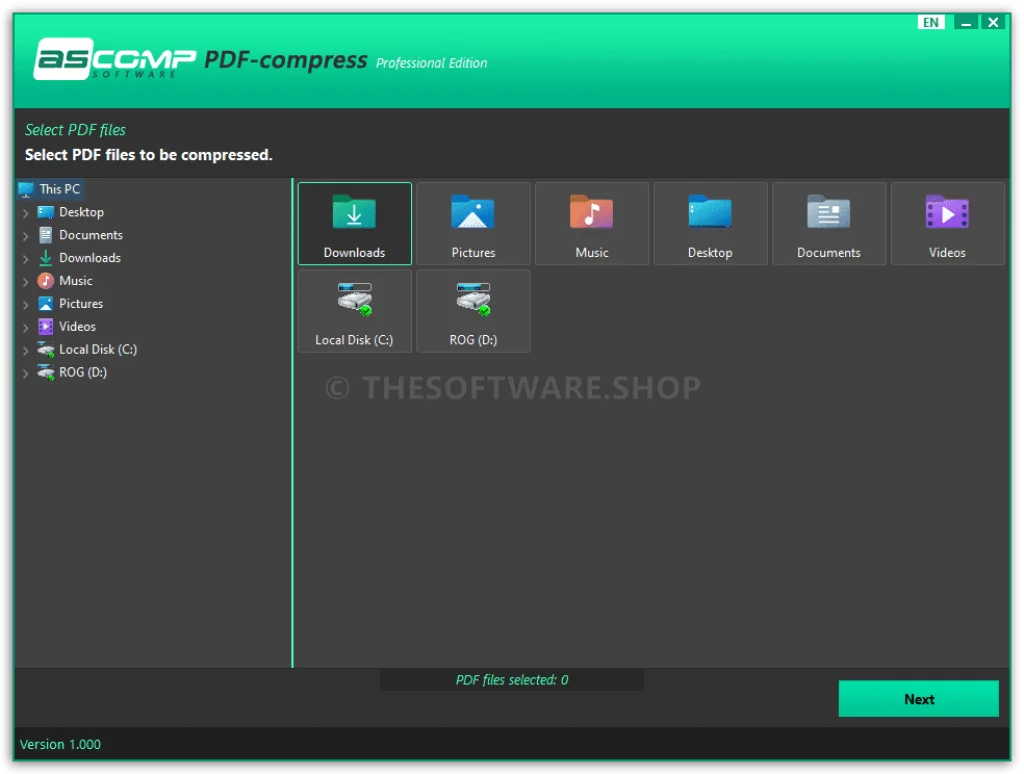1024x774 pixels.
Task: Click the Videos icon in the tree
Action: point(46,327)
